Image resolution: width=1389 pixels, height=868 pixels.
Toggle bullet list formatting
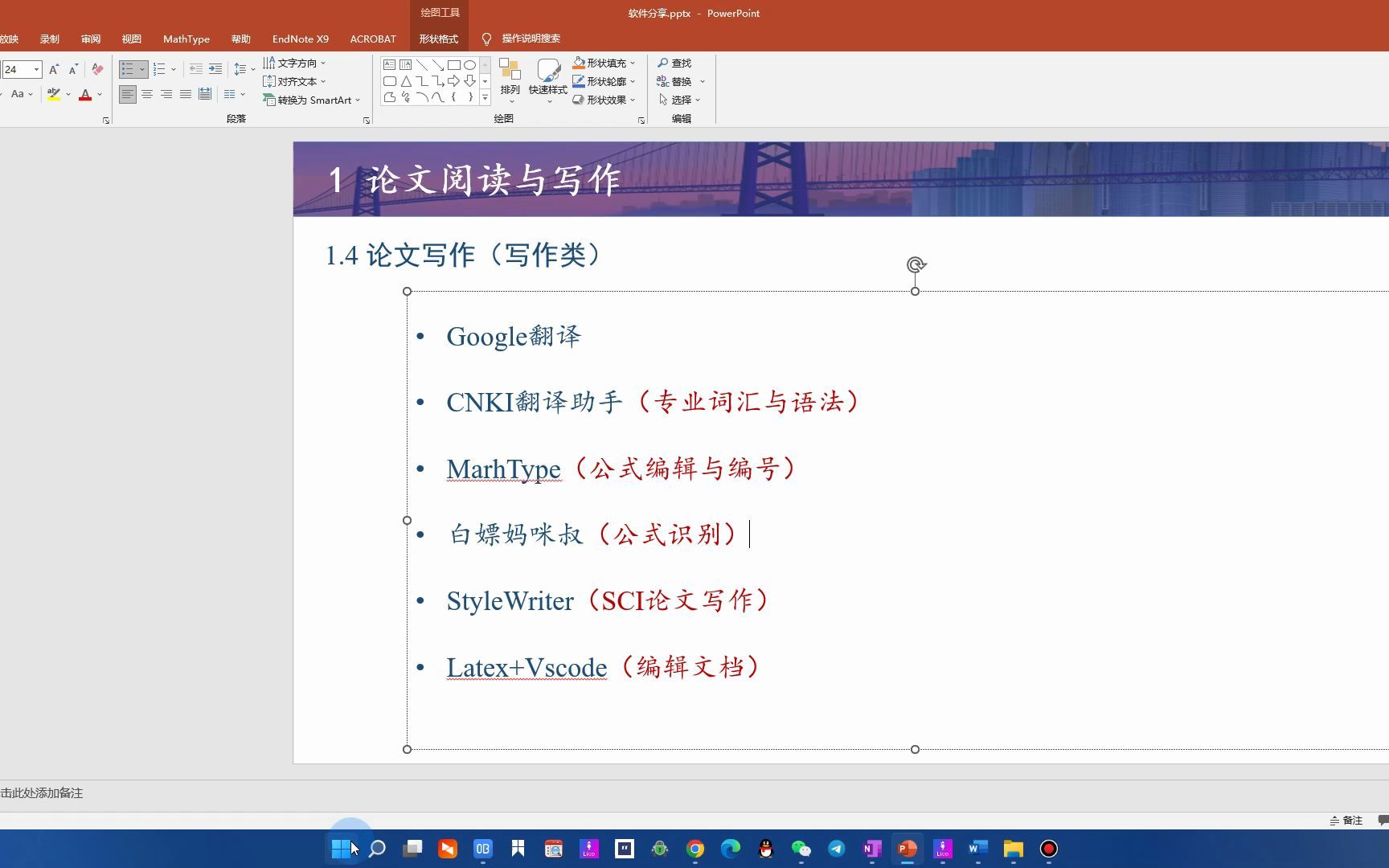click(128, 70)
